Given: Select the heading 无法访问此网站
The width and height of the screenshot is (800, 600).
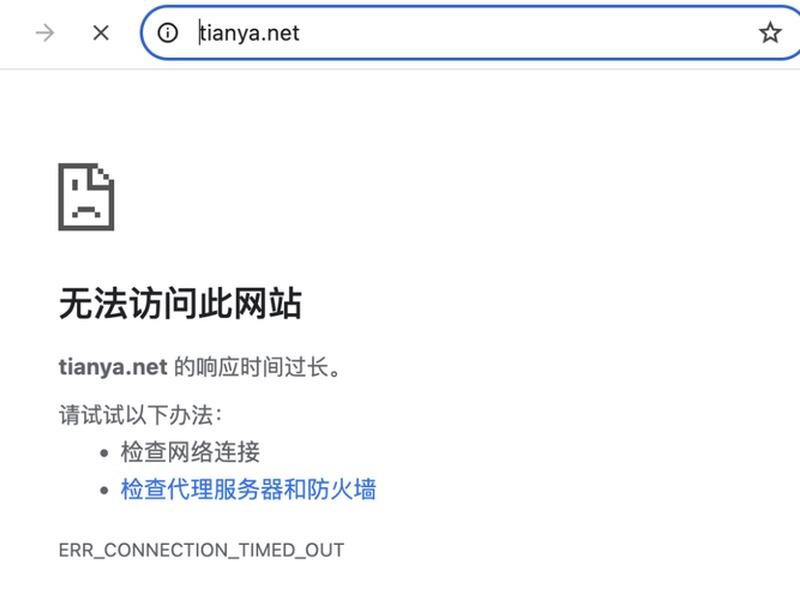Looking at the screenshot, I should coord(180,304).
